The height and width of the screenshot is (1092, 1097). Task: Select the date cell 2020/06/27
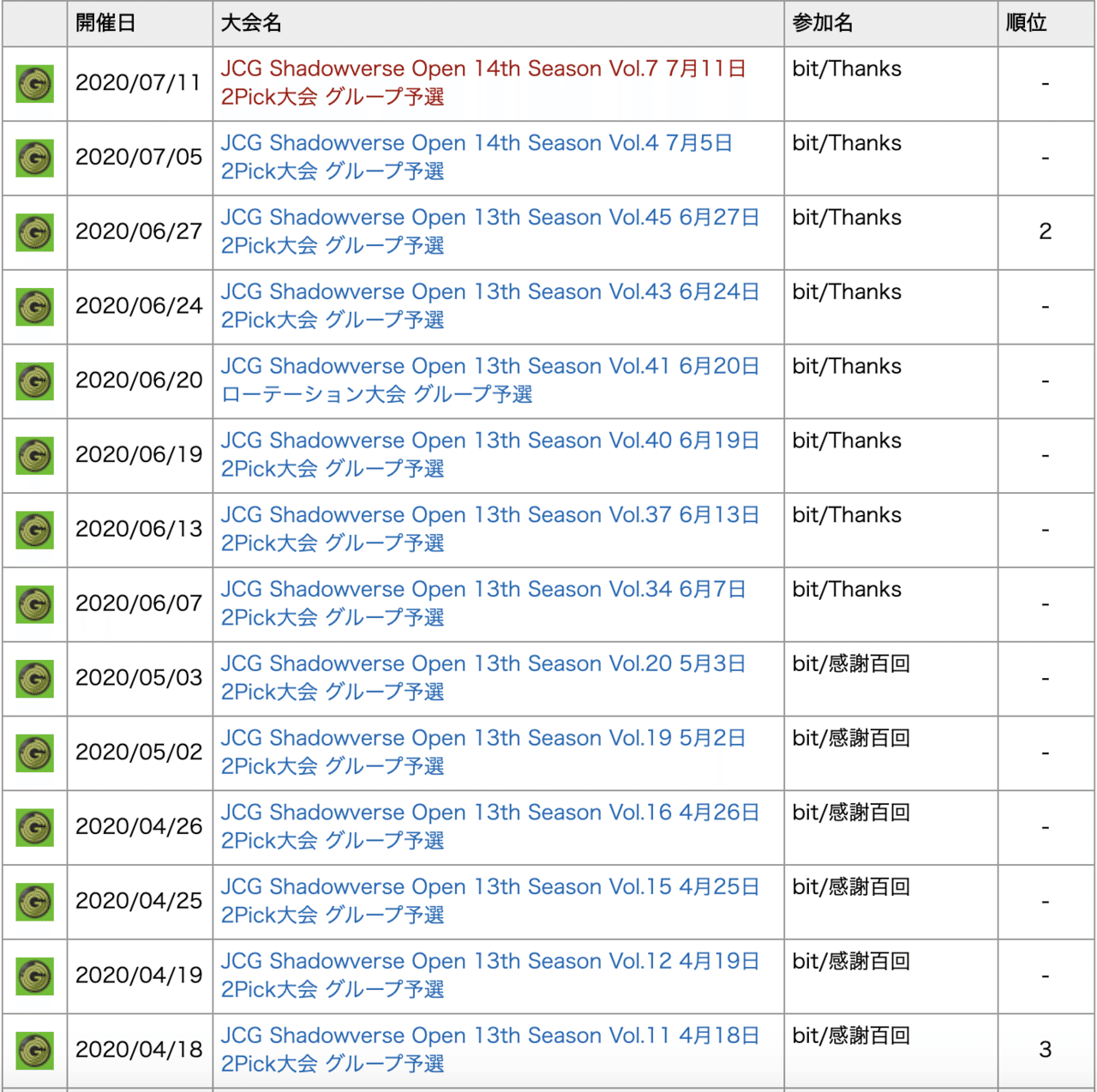pos(139,231)
